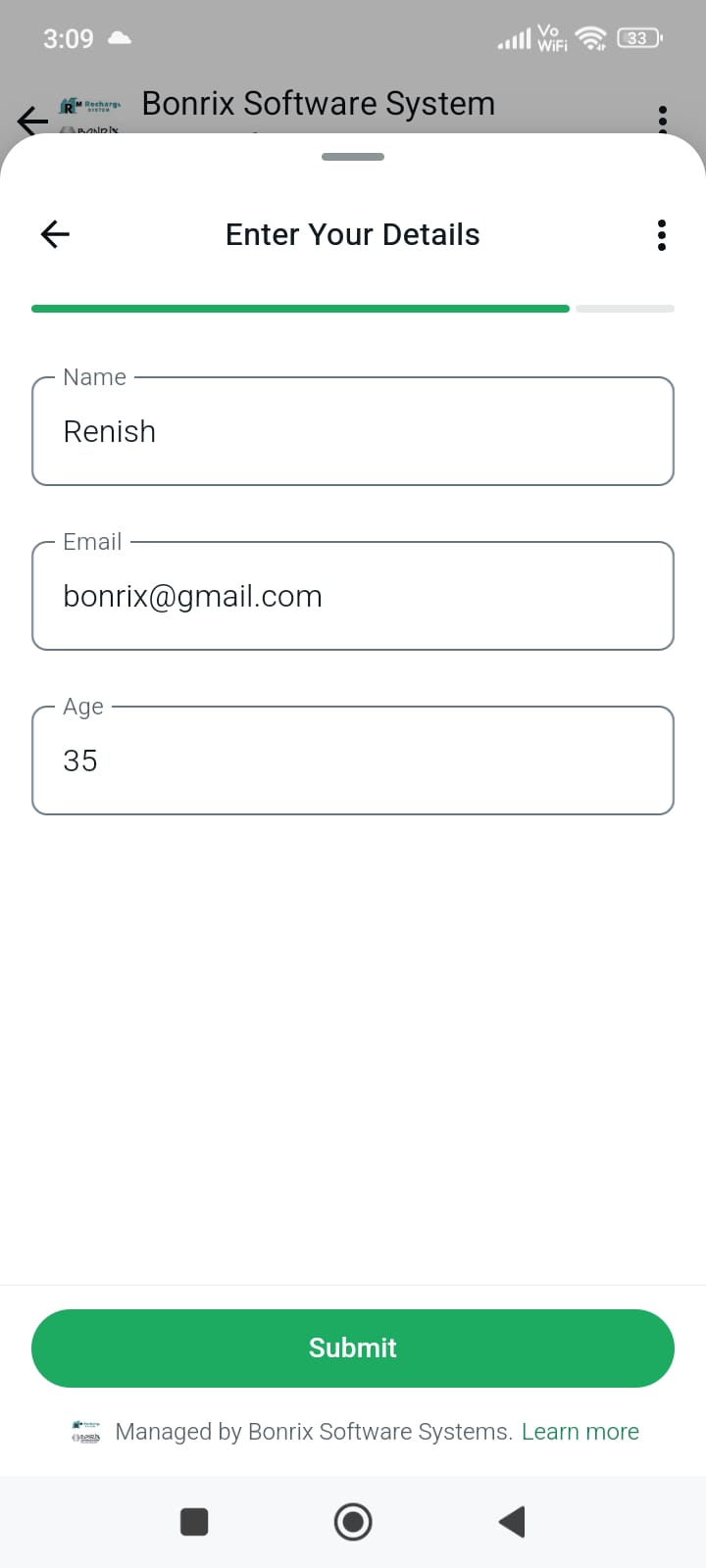Image resolution: width=706 pixels, height=1568 pixels.
Task: Tap the Bonrix Software System title
Action: pyautogui.click(x=319, y=104)
